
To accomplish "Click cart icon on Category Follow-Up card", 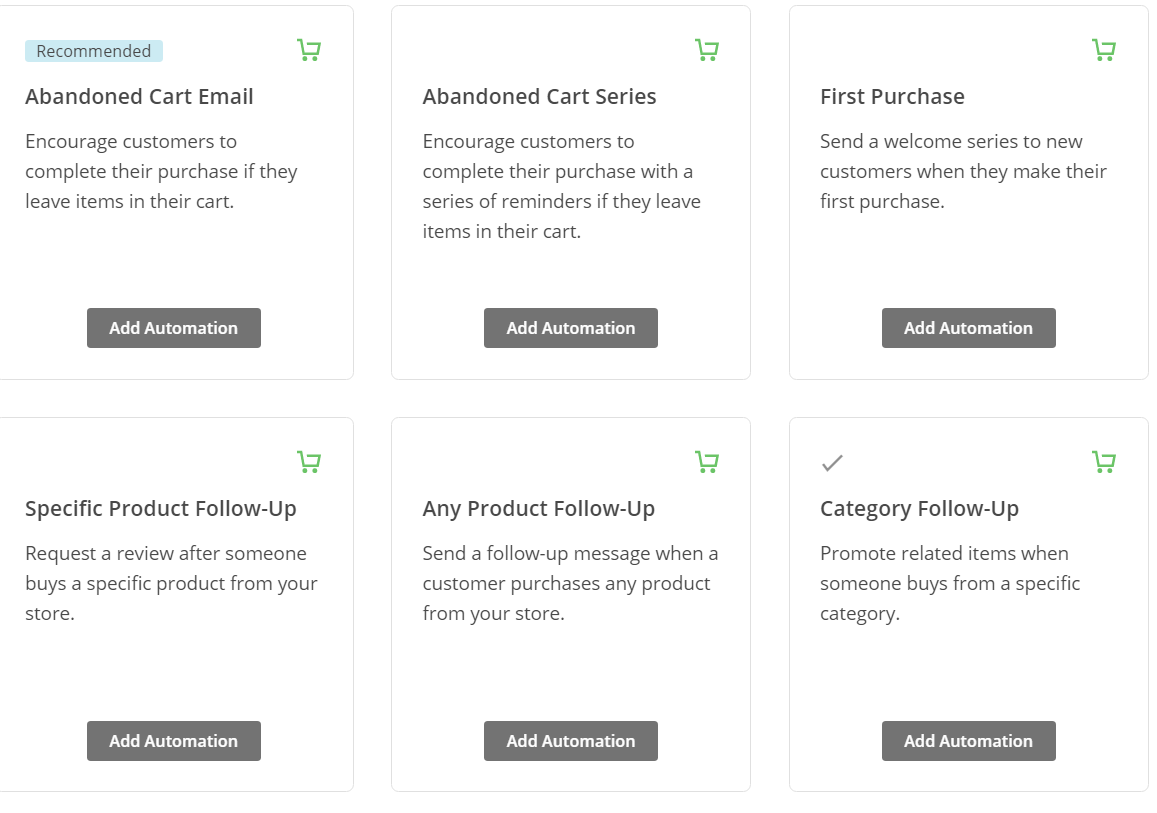I will (1104, 462).
